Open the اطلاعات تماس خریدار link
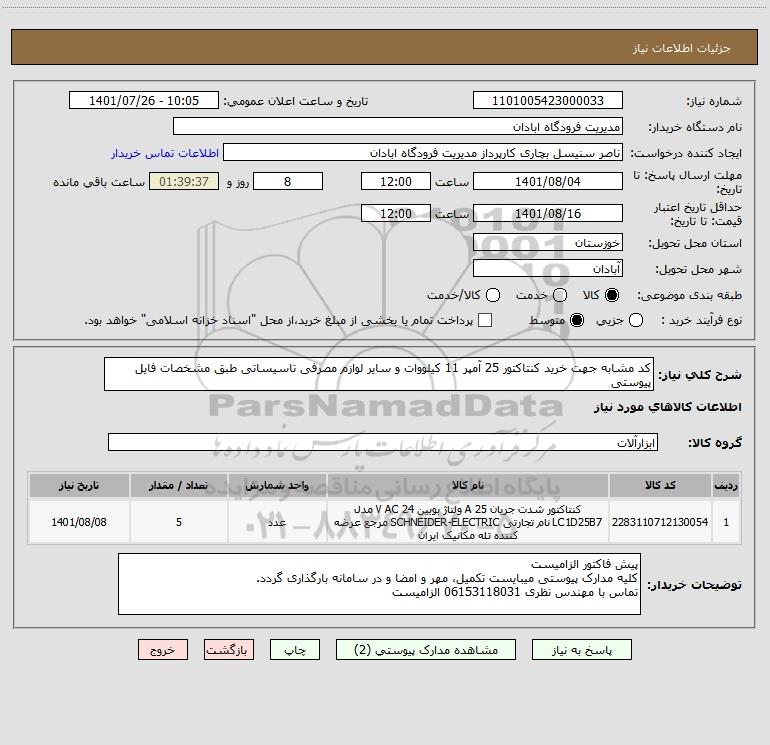 click(165, 153)
